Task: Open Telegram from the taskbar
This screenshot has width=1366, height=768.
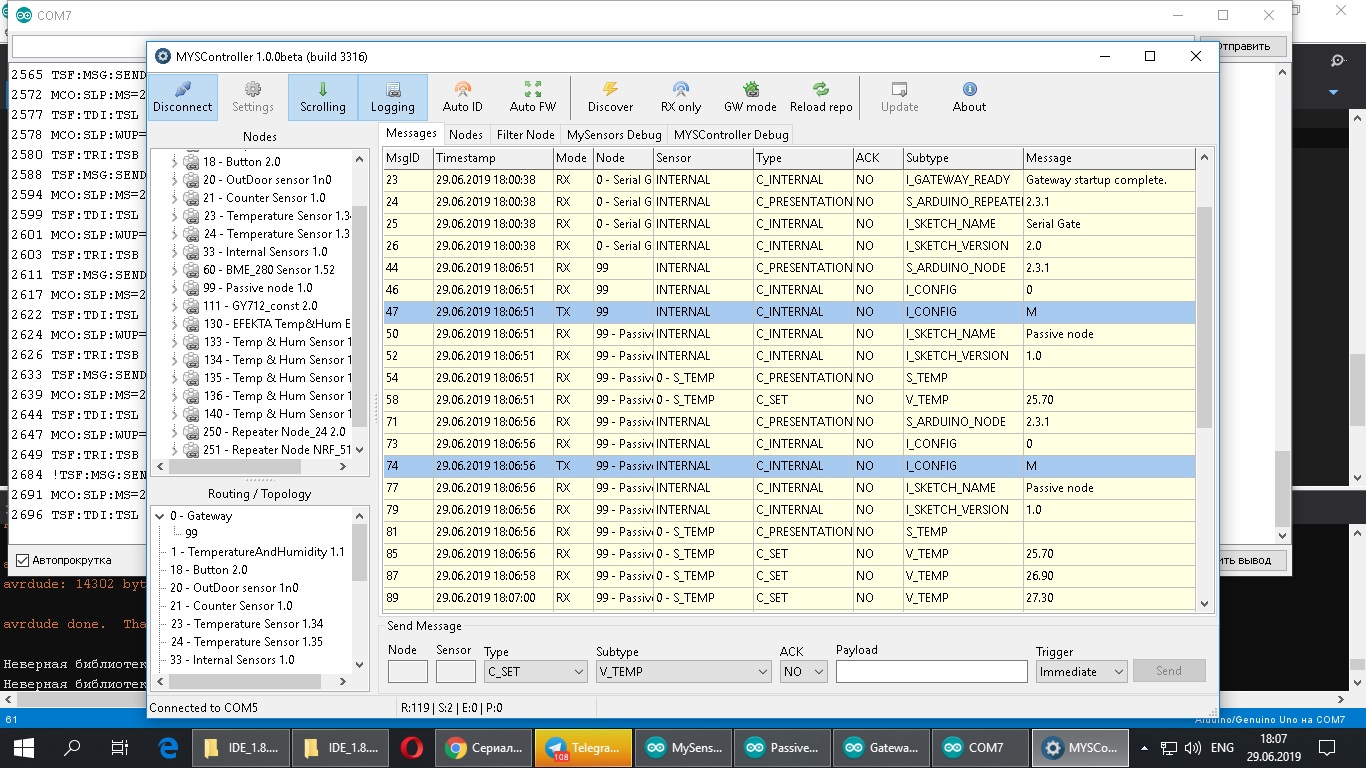Action: 584,747
